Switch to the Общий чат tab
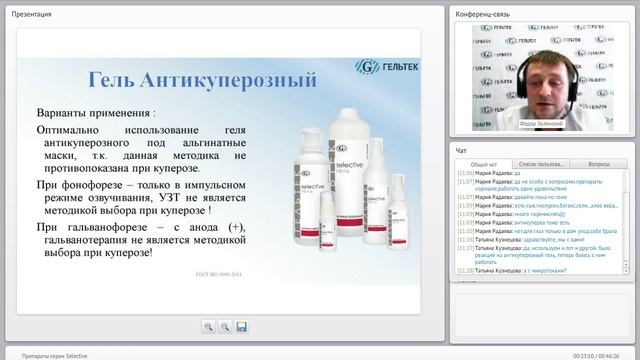Viewport: 640px width, 360px height. [x=484, y=164]
